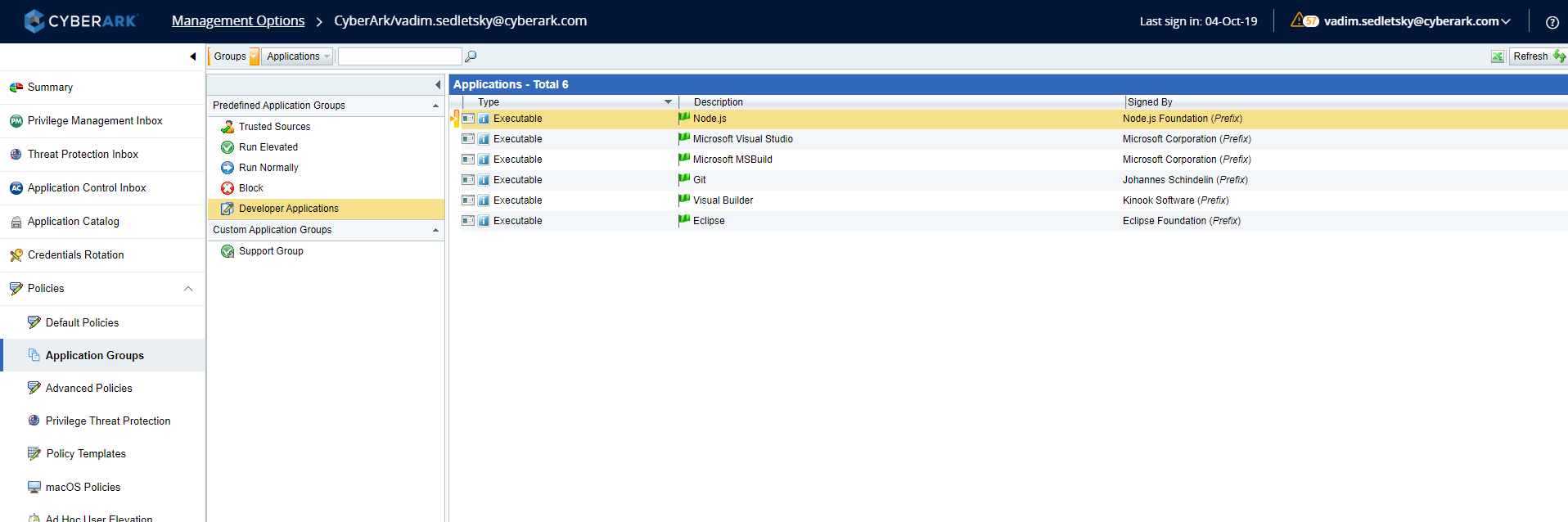The image size is (1568, 522).
Task: Open the Type column filter dropdown arrow
Action: [x=668, y=102]
